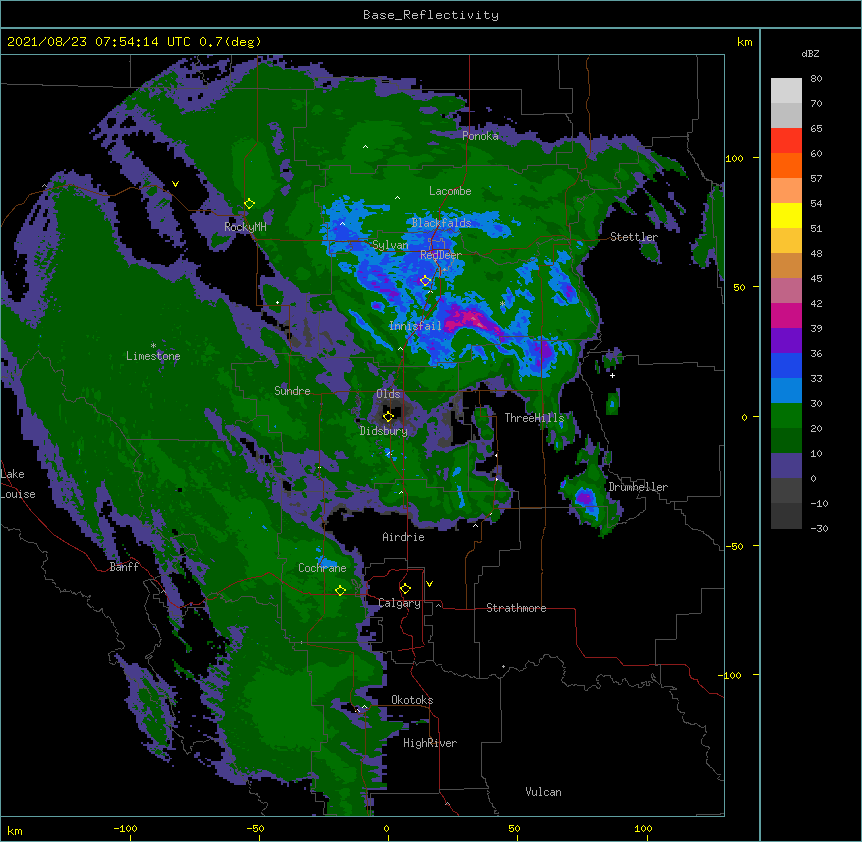Click the km unit label at top right
The image size is (862, 842).
tap(745, 42)
